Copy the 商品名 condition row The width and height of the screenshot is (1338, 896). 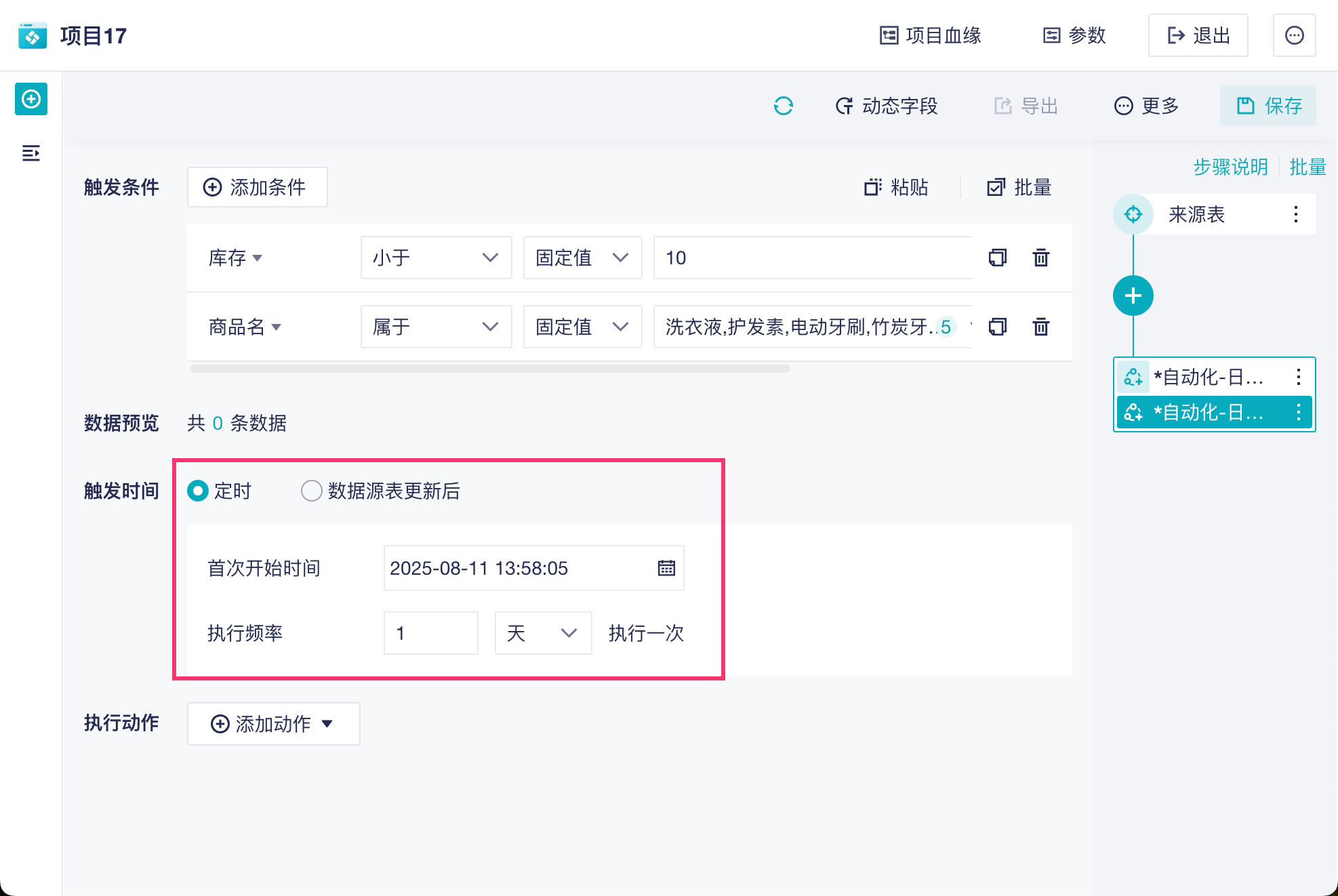pyautogui.click(x=997, y=327)
